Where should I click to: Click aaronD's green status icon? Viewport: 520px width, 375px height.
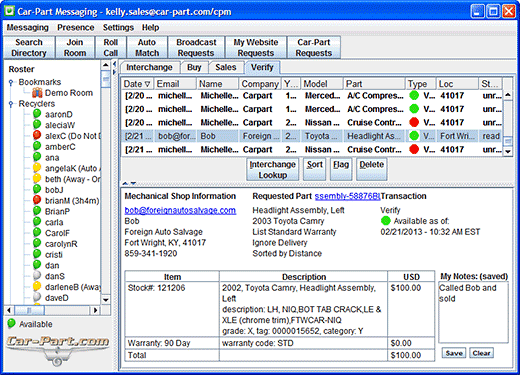[x=37, y=114]
